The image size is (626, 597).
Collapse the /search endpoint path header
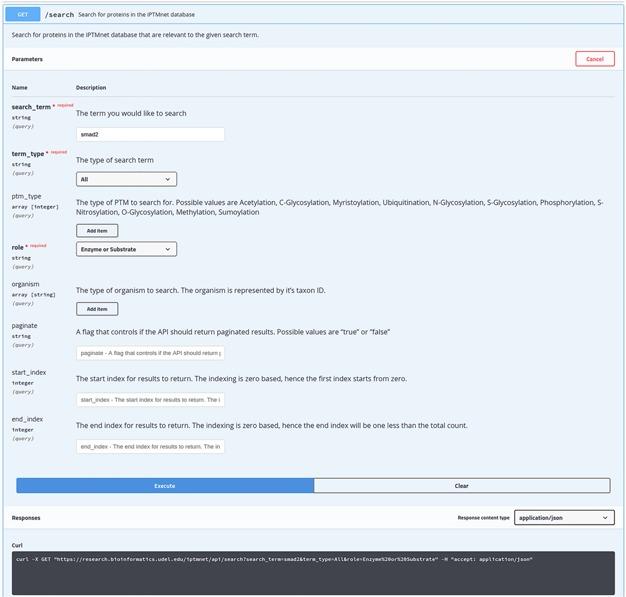tap(60, 15)
